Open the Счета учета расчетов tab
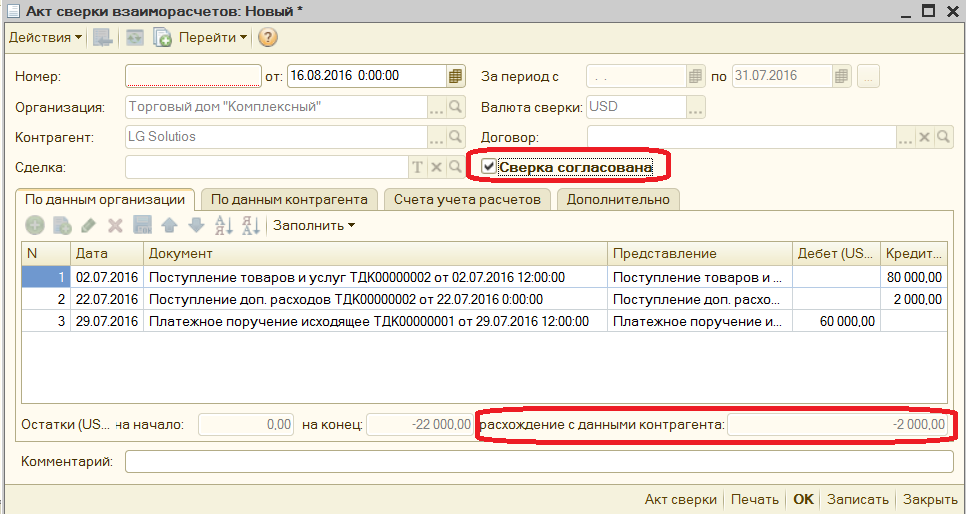The width and height of the screenshot is (966, 514). (467, 200)
